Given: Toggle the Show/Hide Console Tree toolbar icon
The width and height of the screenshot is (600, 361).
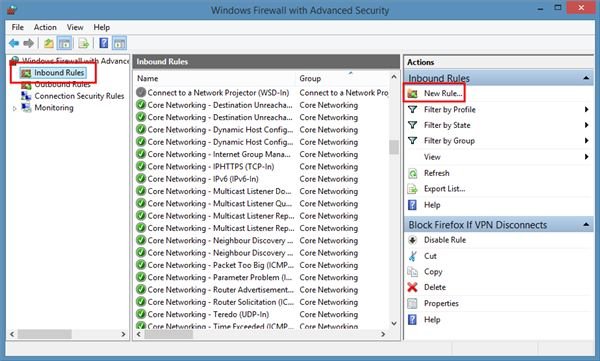Looking at the screenshot, I should (64, 43).
